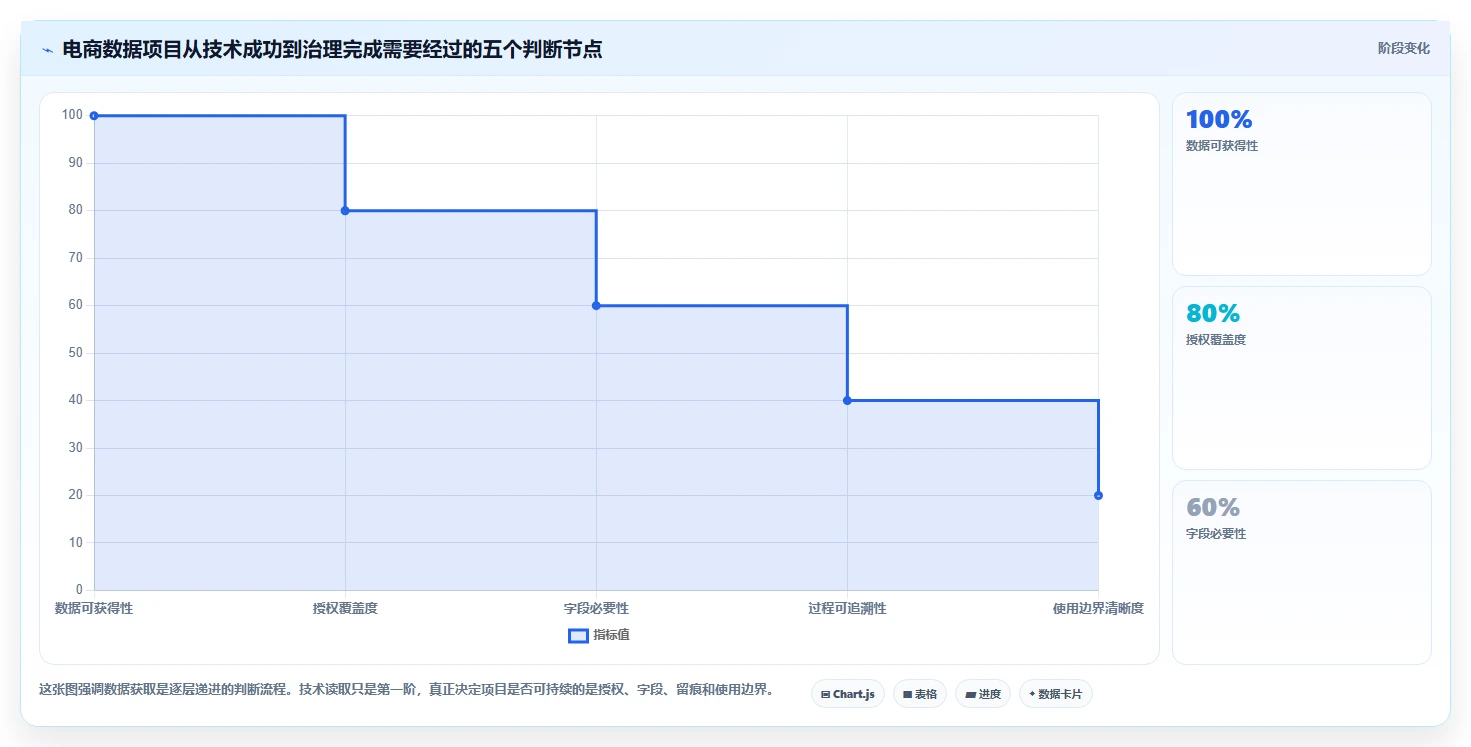Click the lightning icon beside the title
The width and height of the screenshot is (1471, 747).
click(47, 50)
